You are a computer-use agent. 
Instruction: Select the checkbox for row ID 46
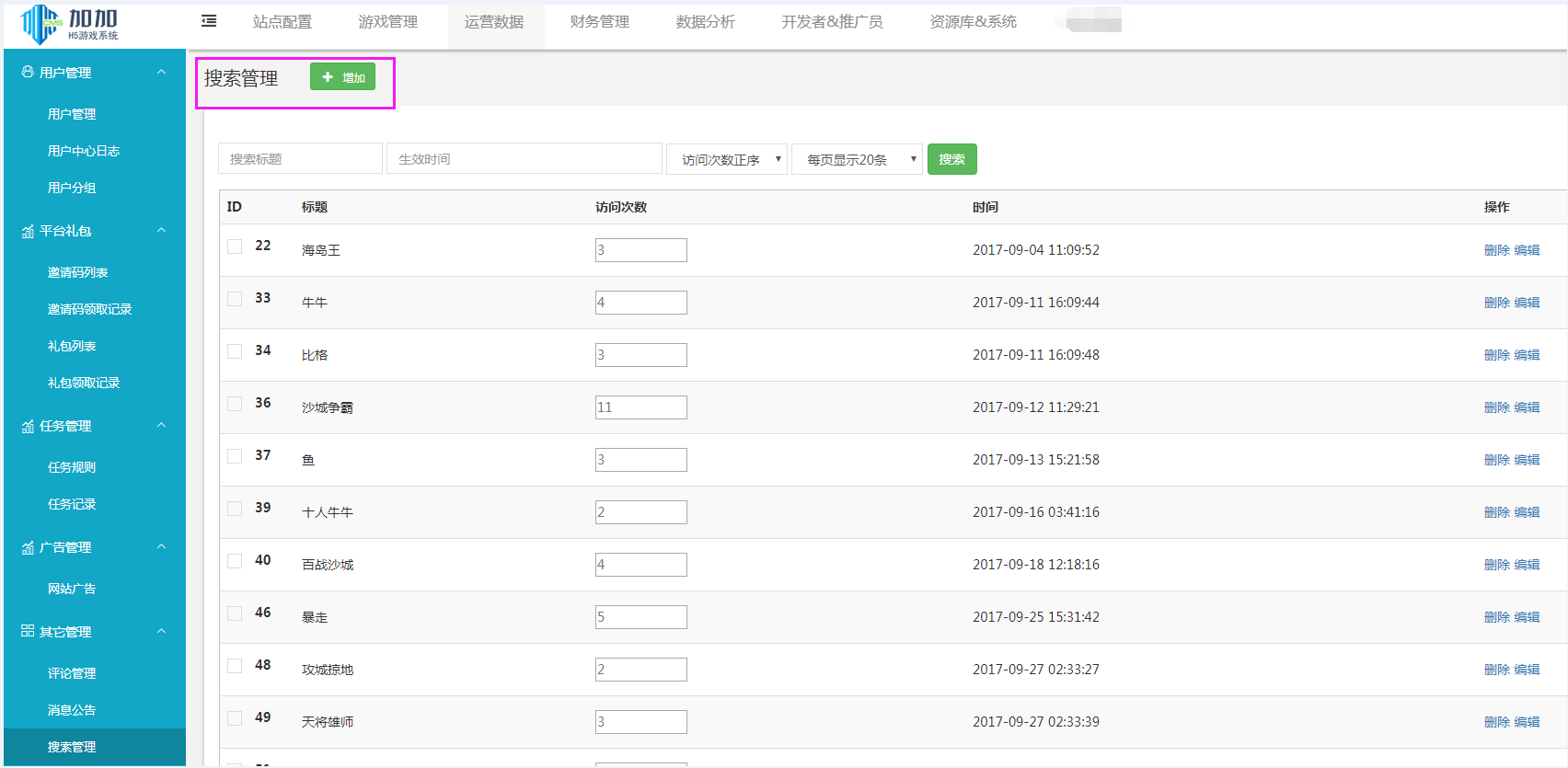click(x=235, y=613)
